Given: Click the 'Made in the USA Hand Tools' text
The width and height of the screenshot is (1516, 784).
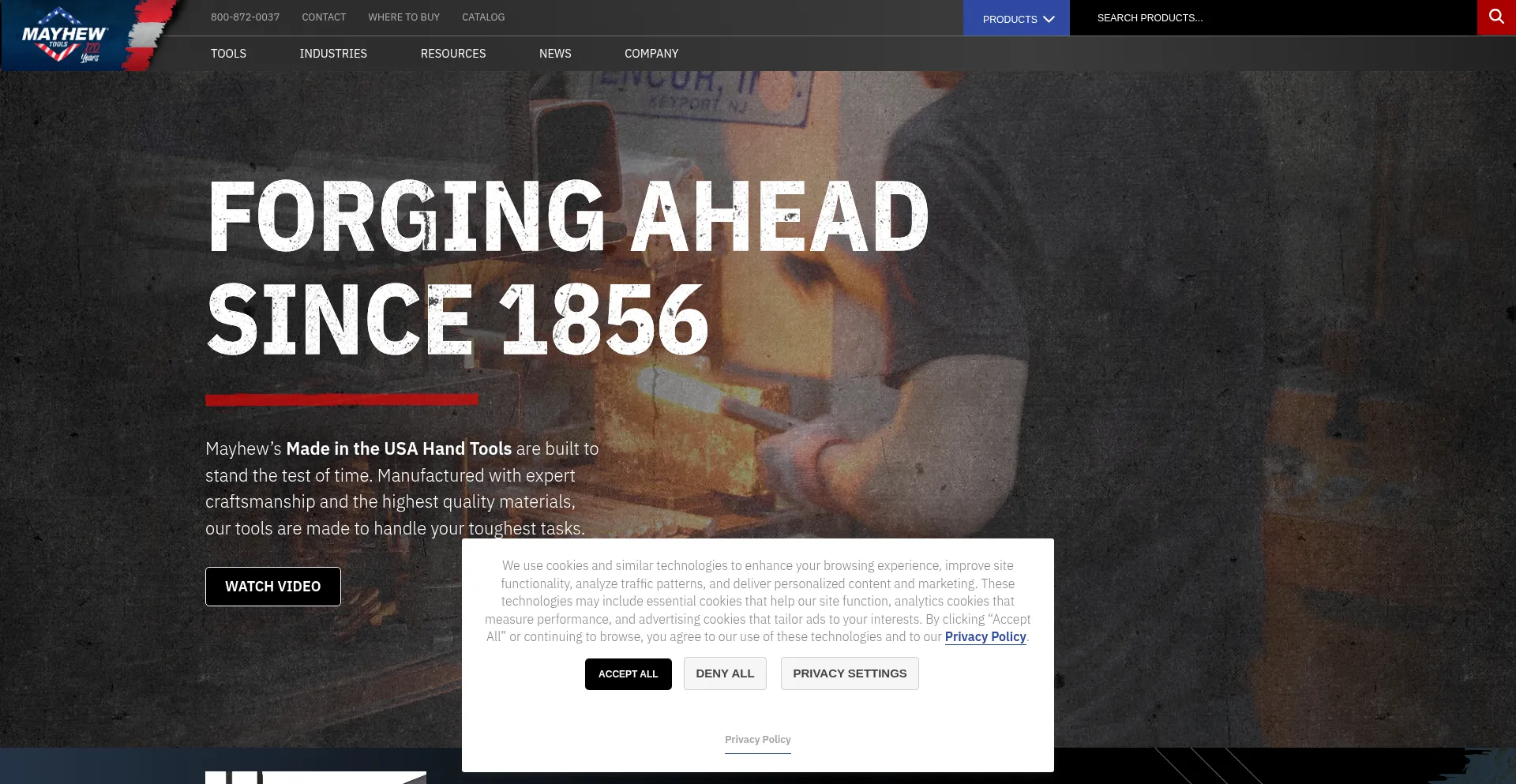Looking at the screenshot, I should pyautogui.click(x=399, y=449).
